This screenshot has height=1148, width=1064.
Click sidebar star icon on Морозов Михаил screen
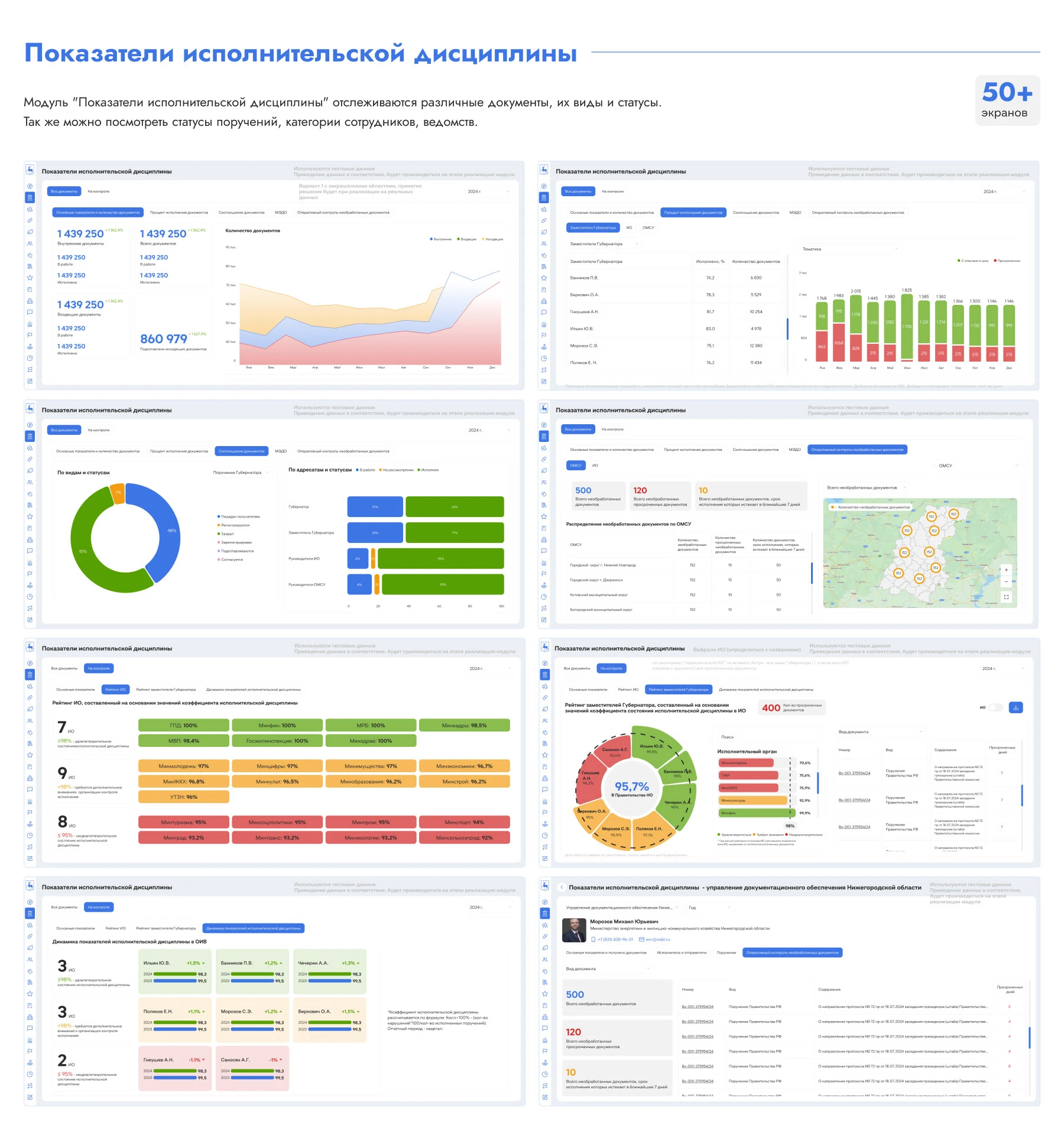coord(544,994)
